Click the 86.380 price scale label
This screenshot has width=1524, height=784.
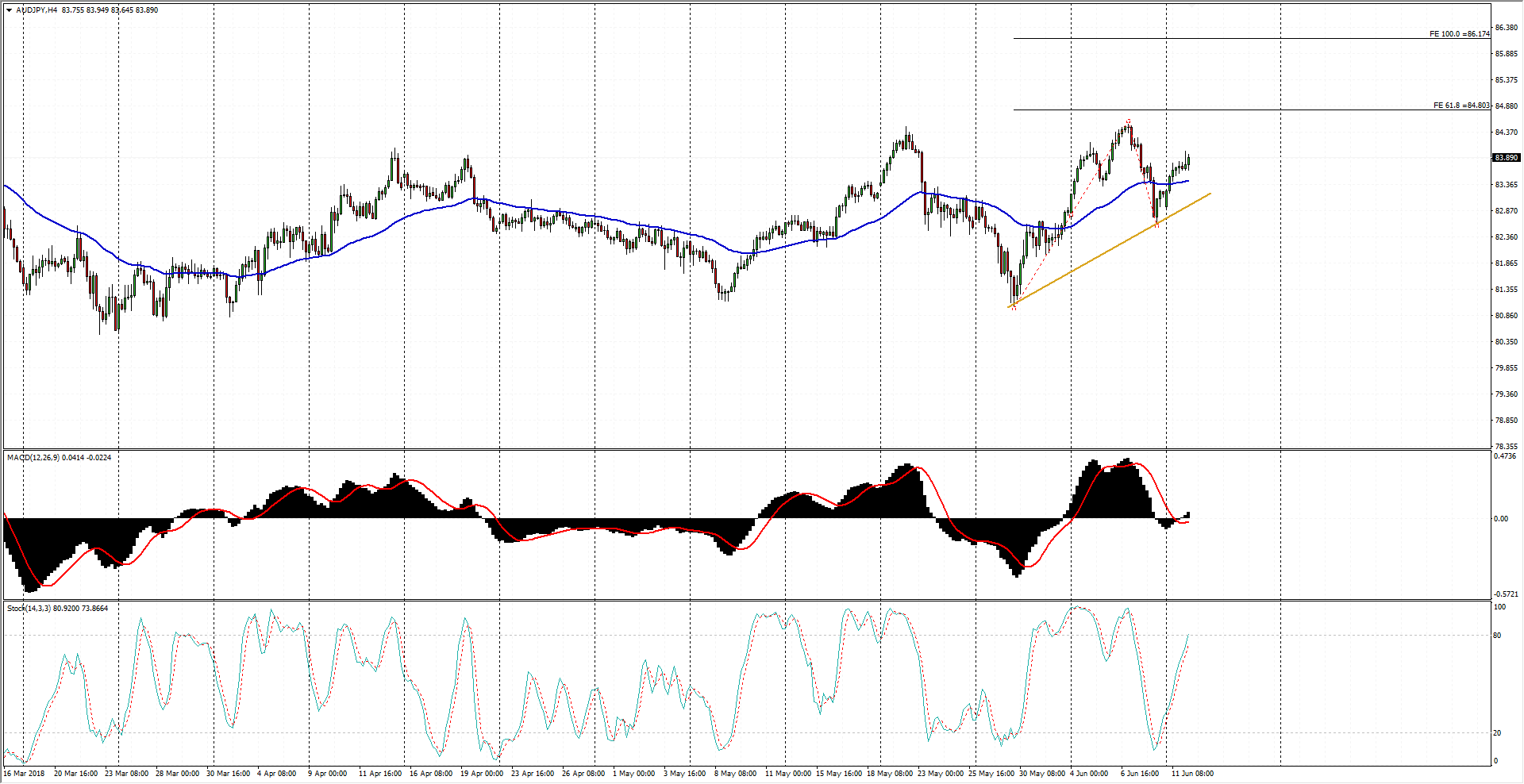click(1506, 28)
